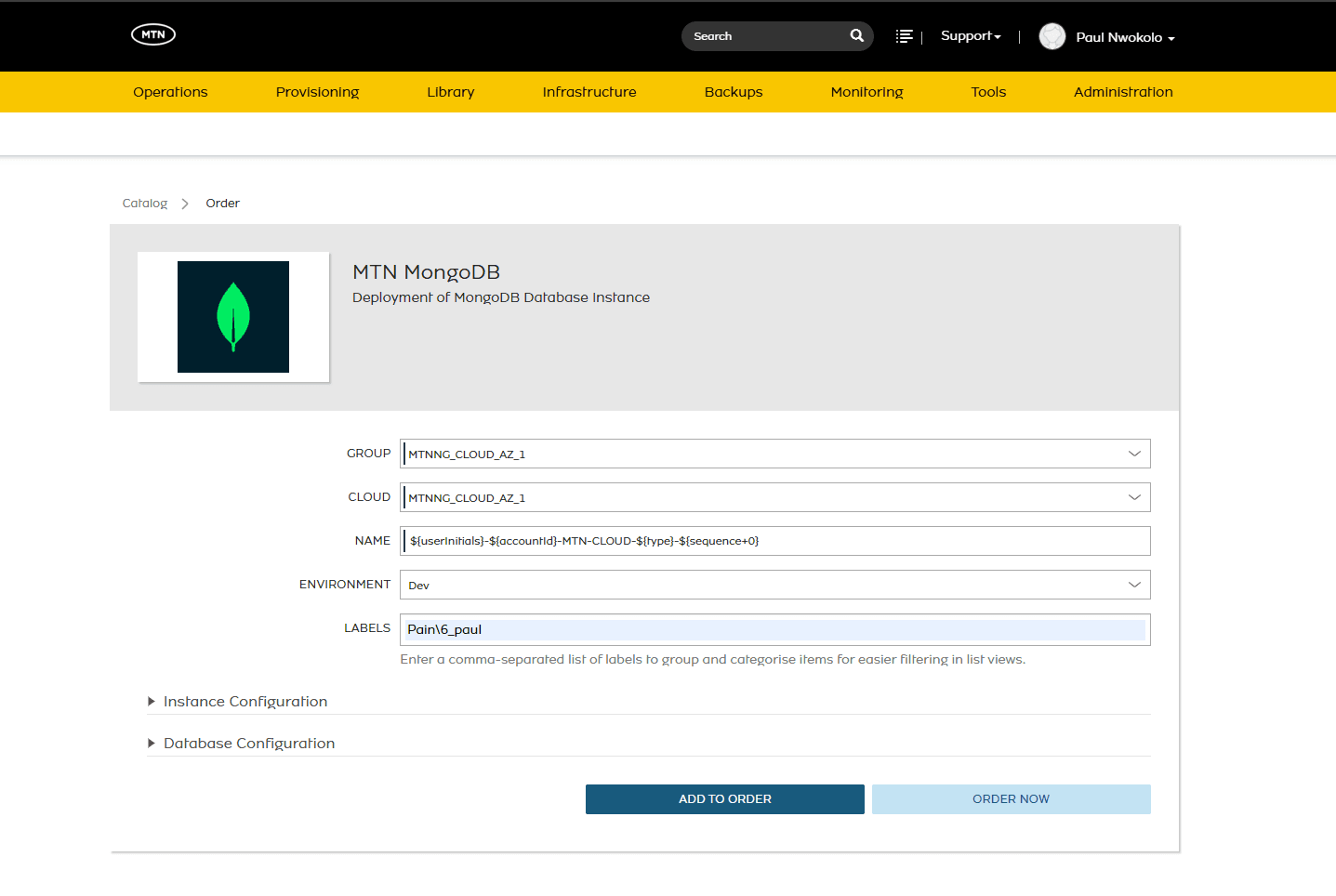This screenshot has height=896, width=1336.
Task: Click into the NAME input field
Action: tap(775, 541)
